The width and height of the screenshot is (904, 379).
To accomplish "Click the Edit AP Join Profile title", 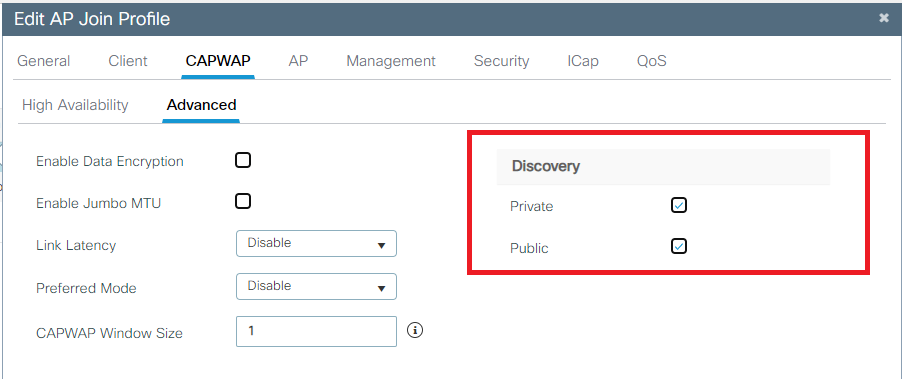I will pyautogui.click(x=92, y=19).
